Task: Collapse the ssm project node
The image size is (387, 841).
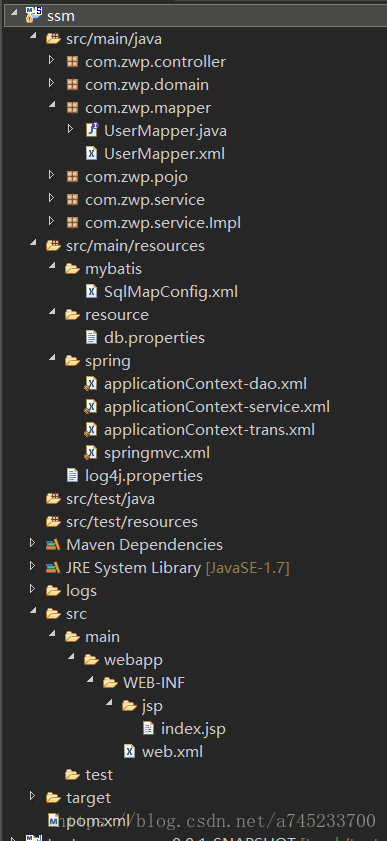Action: point(14,13)
